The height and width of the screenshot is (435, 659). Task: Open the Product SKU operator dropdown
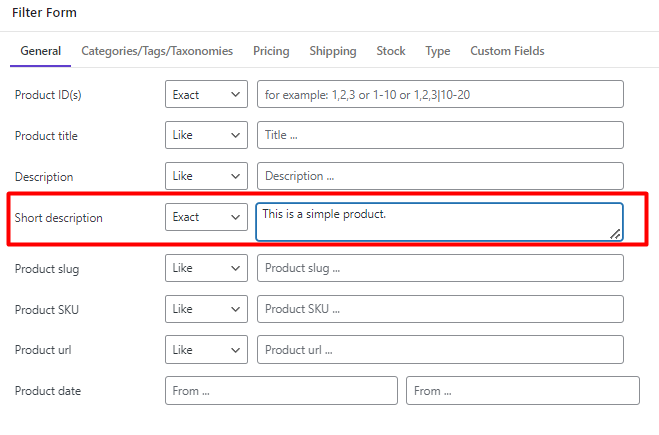tap(206, 309)
